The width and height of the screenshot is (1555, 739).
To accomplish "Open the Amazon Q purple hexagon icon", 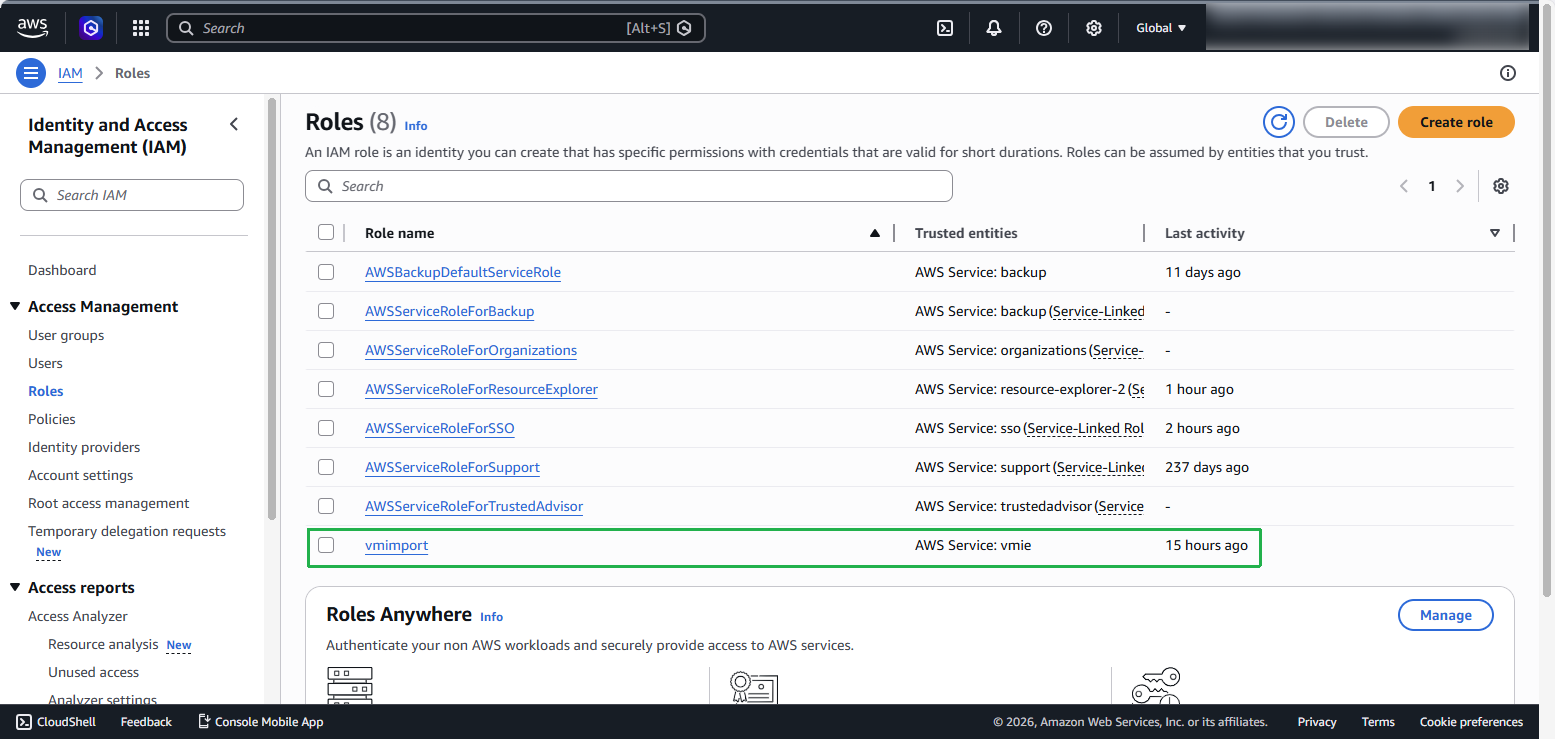I will (92, 28).
